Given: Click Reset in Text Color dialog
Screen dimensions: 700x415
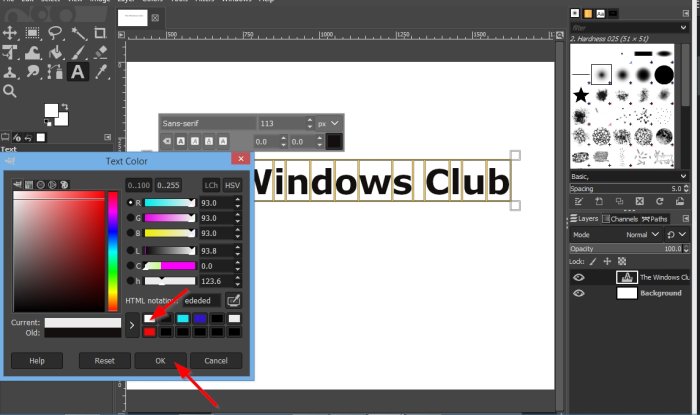Looking at the screenshot, I should (104, 361).
